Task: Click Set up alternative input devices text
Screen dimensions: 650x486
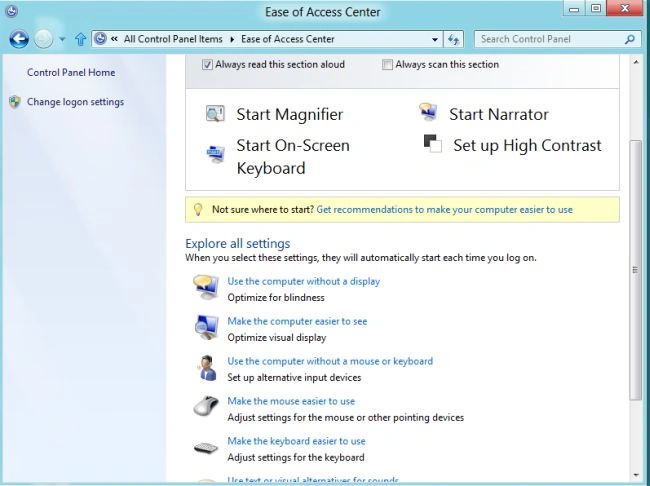Action: (294, 378)
